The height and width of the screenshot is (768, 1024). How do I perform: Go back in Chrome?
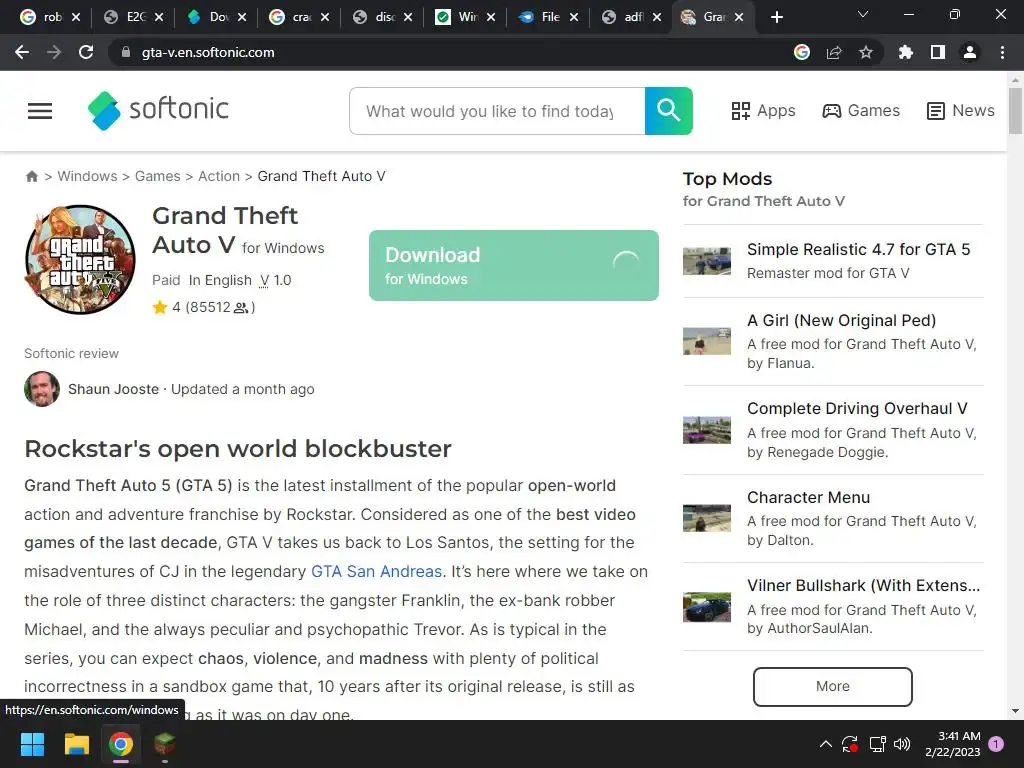22,52
